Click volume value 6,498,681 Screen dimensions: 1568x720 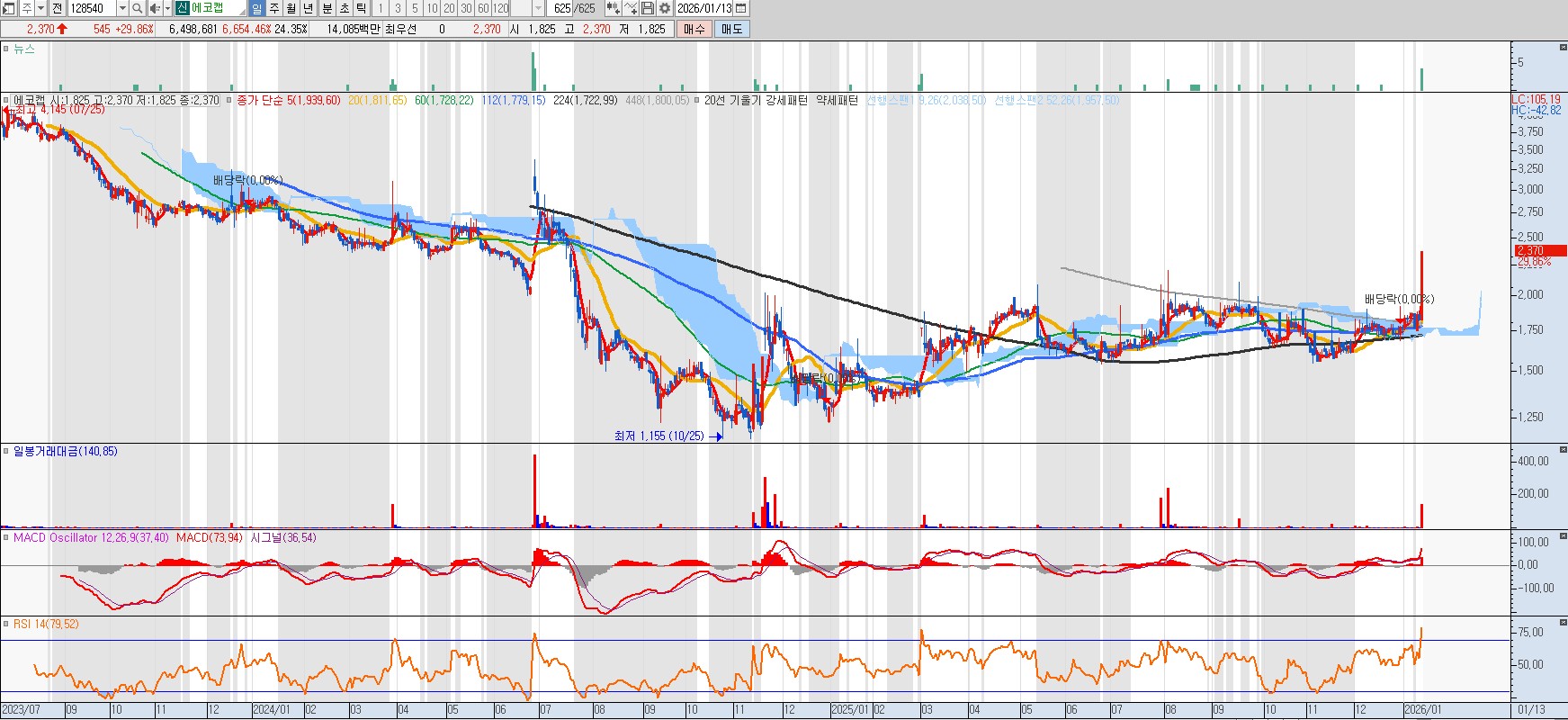tap(193, 29)
